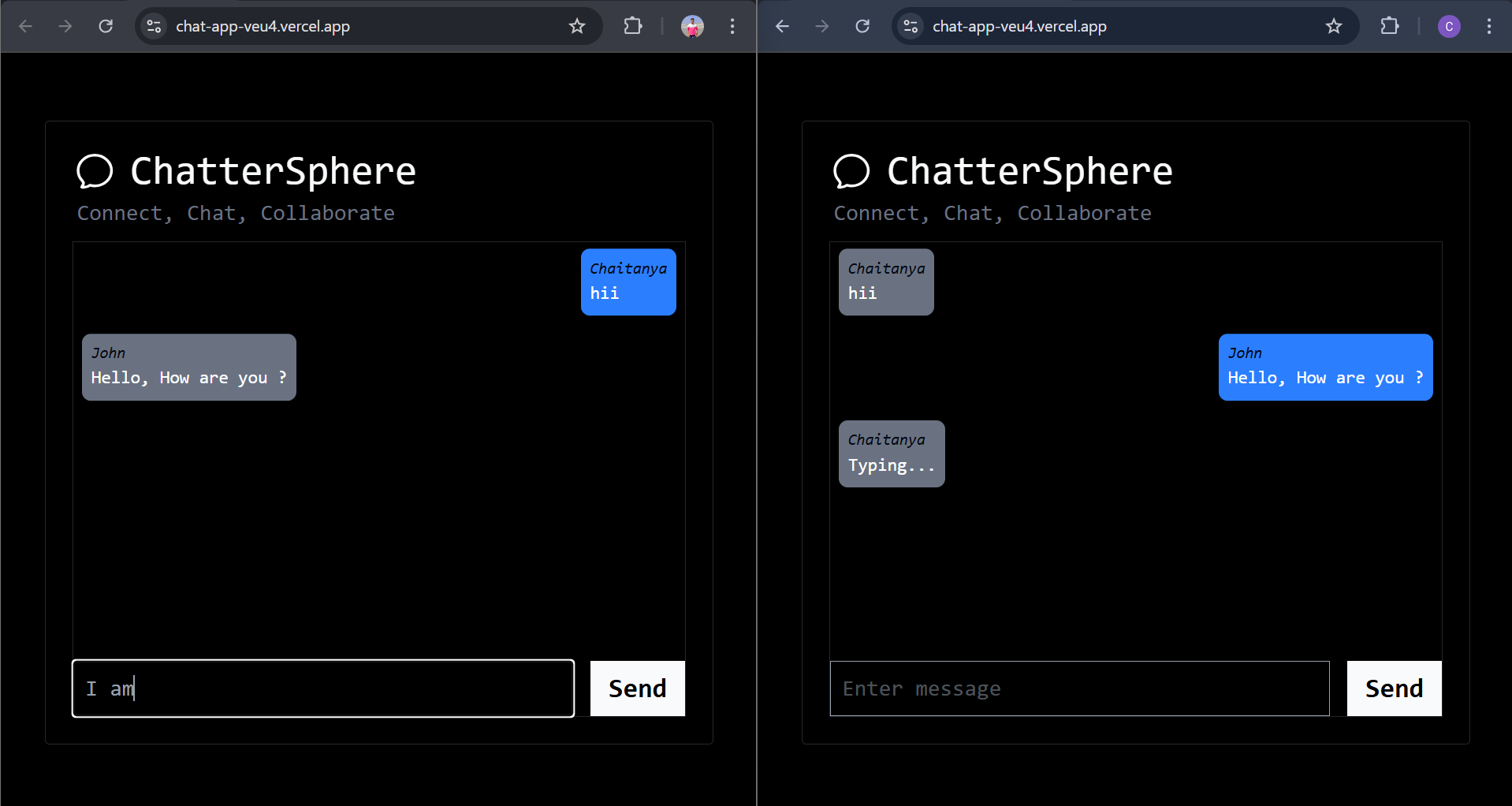1512x806 pixels.
Task: Select the gray "hii" message bubble in right window
Action: coord(886,282)
